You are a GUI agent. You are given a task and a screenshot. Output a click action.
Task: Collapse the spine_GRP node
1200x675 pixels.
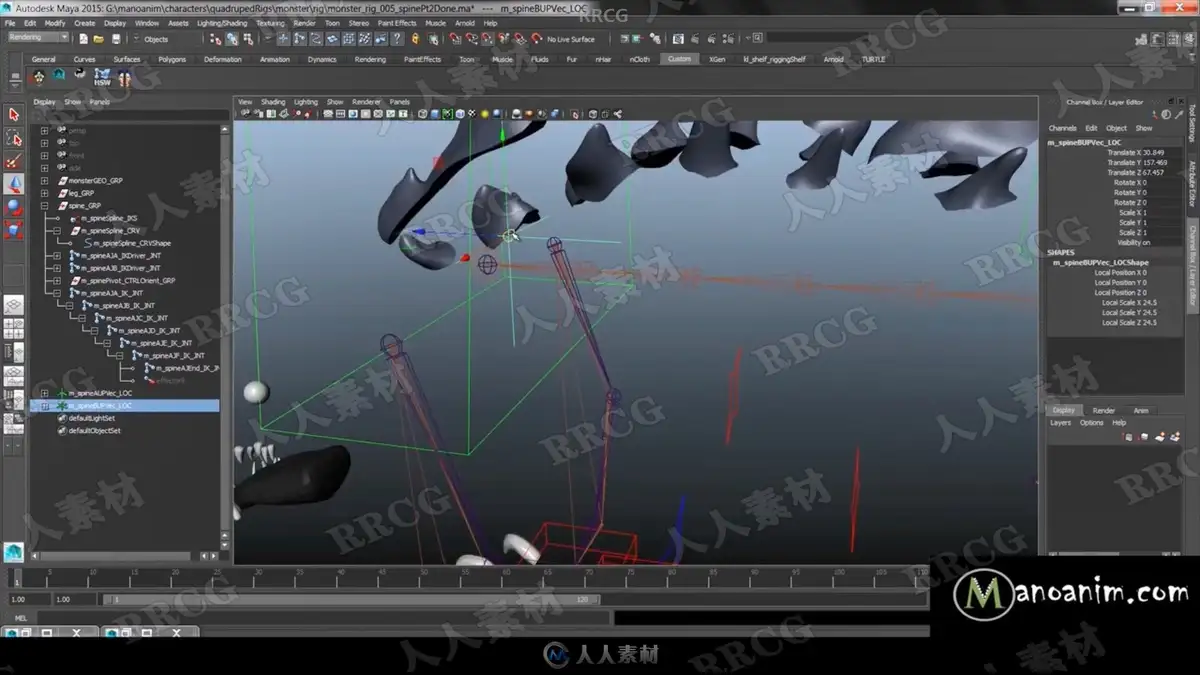point(44,205)
